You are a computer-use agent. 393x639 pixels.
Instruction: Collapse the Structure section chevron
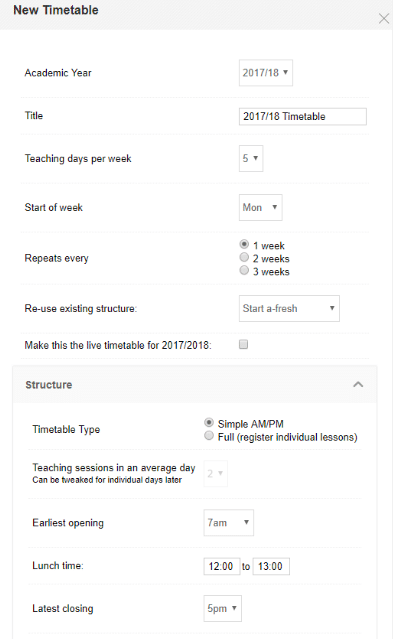pyautogui.click(x=358, y=384)
